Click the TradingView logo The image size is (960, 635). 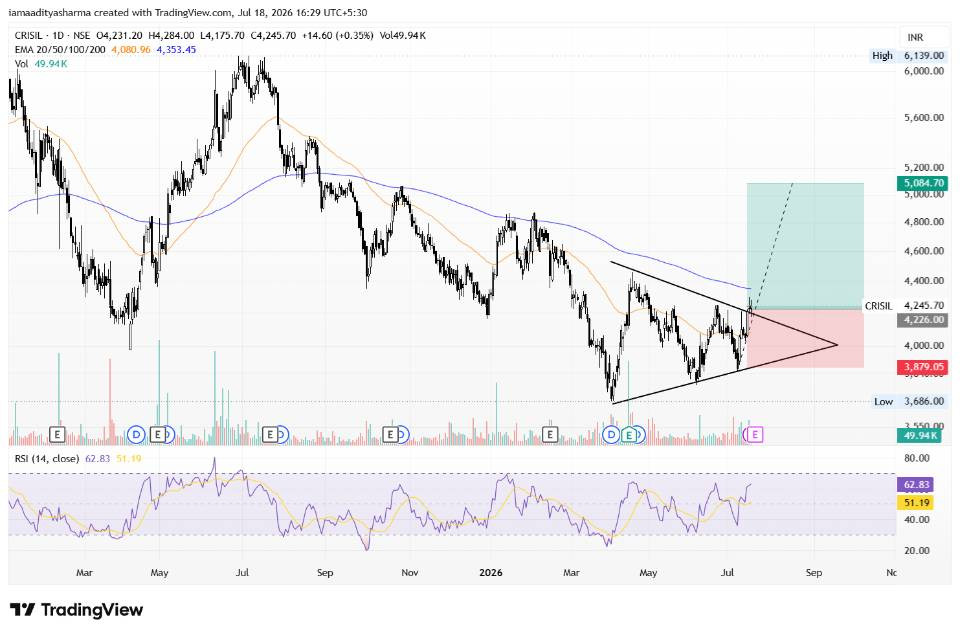77,610
